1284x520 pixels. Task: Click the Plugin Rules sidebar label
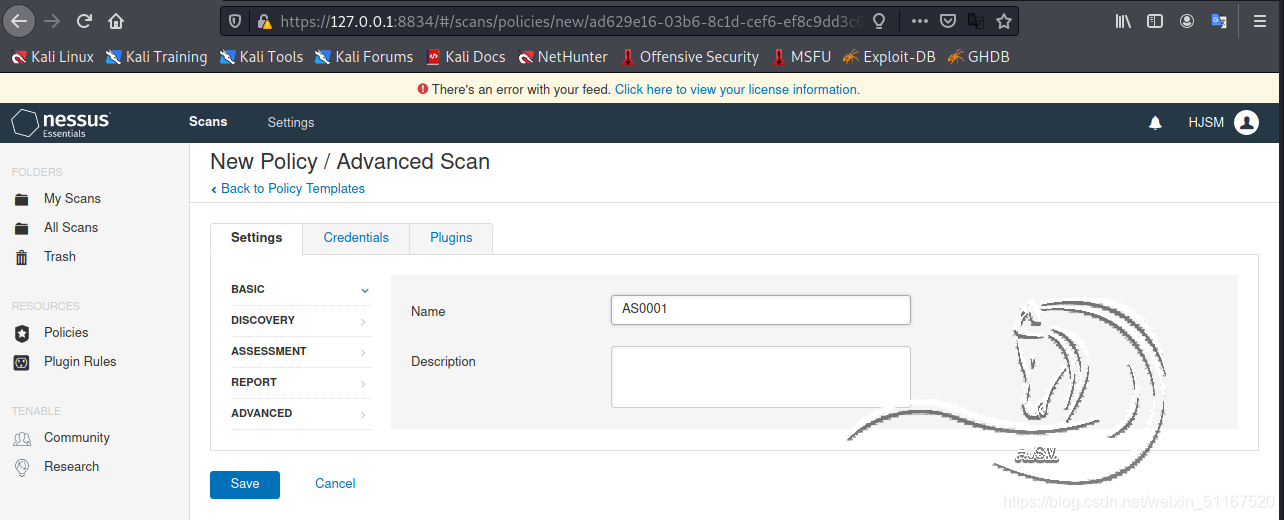coord(80,362)
